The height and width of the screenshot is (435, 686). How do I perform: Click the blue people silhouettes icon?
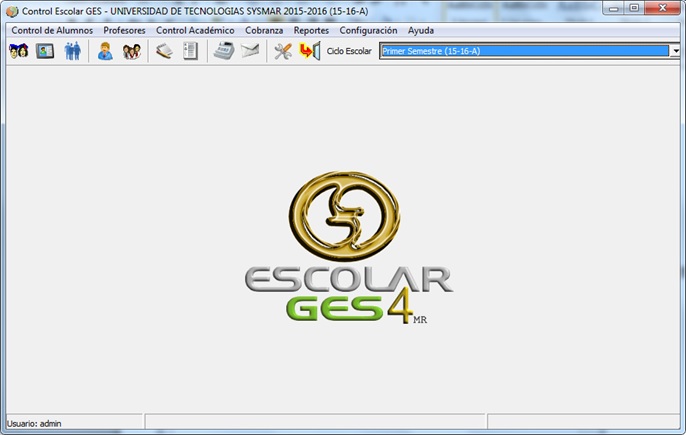point(72,51)
